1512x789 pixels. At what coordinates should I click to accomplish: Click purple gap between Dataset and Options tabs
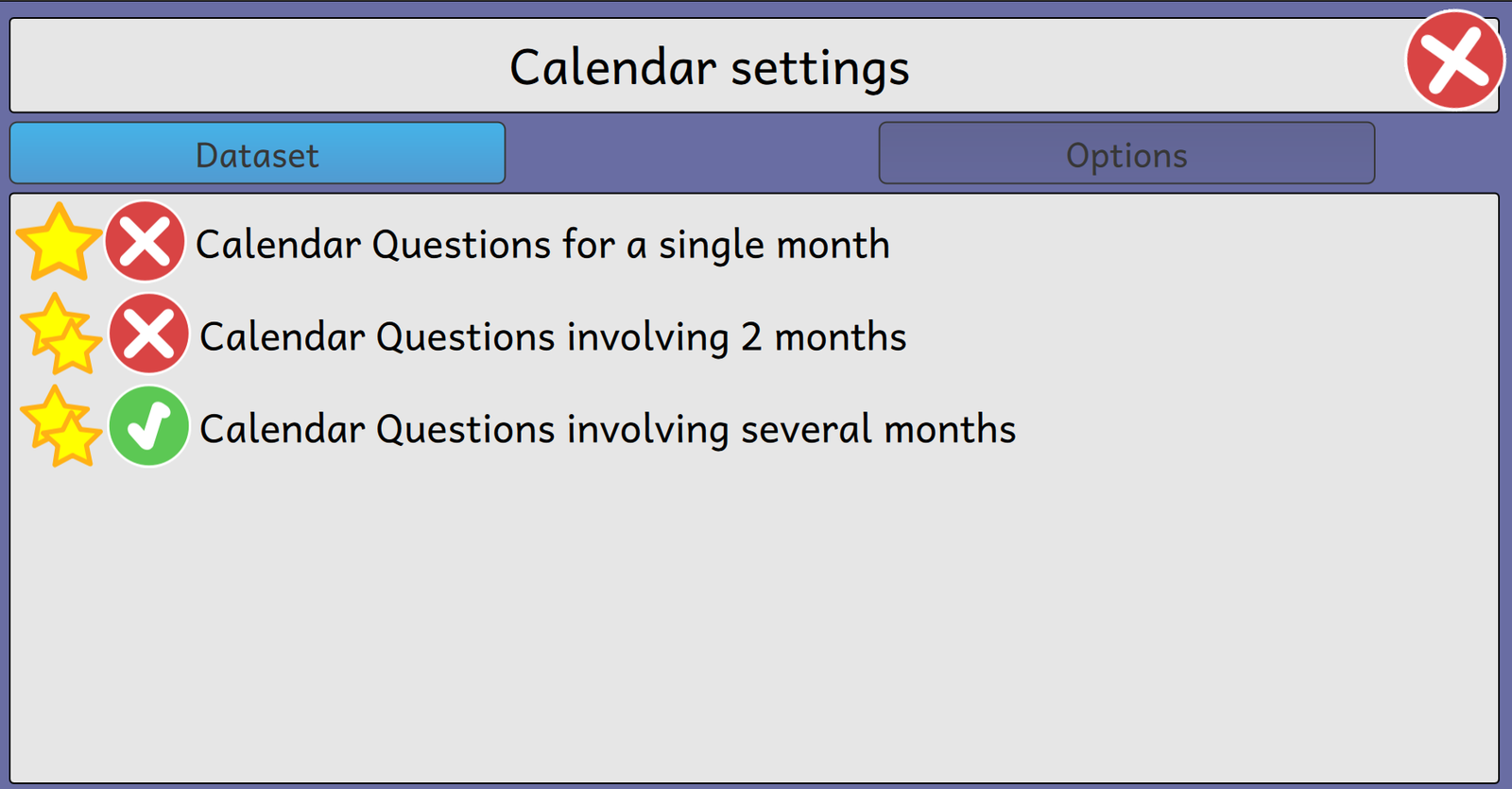(692, 154)
